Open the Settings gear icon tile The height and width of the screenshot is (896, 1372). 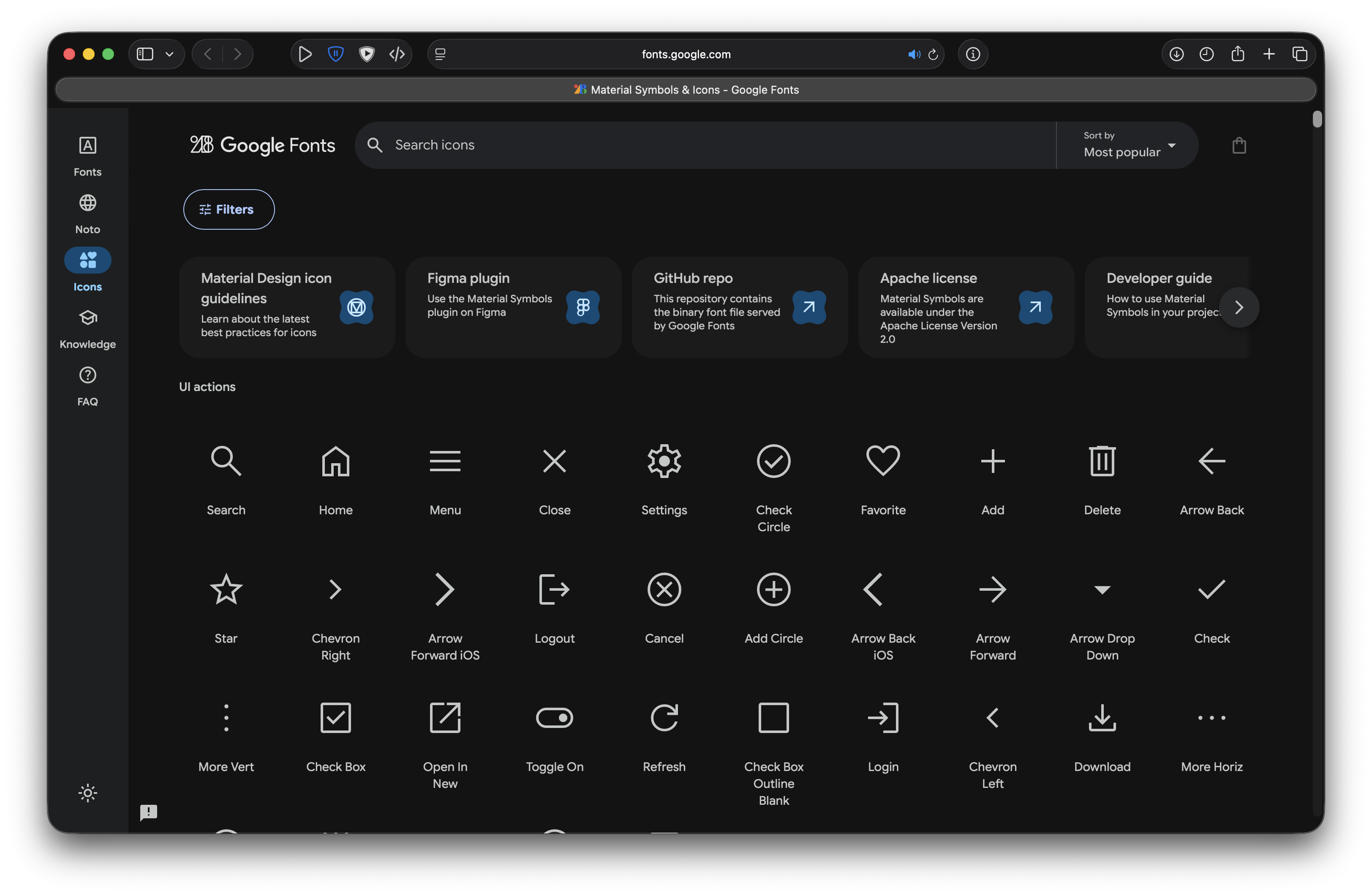[x=664, y=460]
